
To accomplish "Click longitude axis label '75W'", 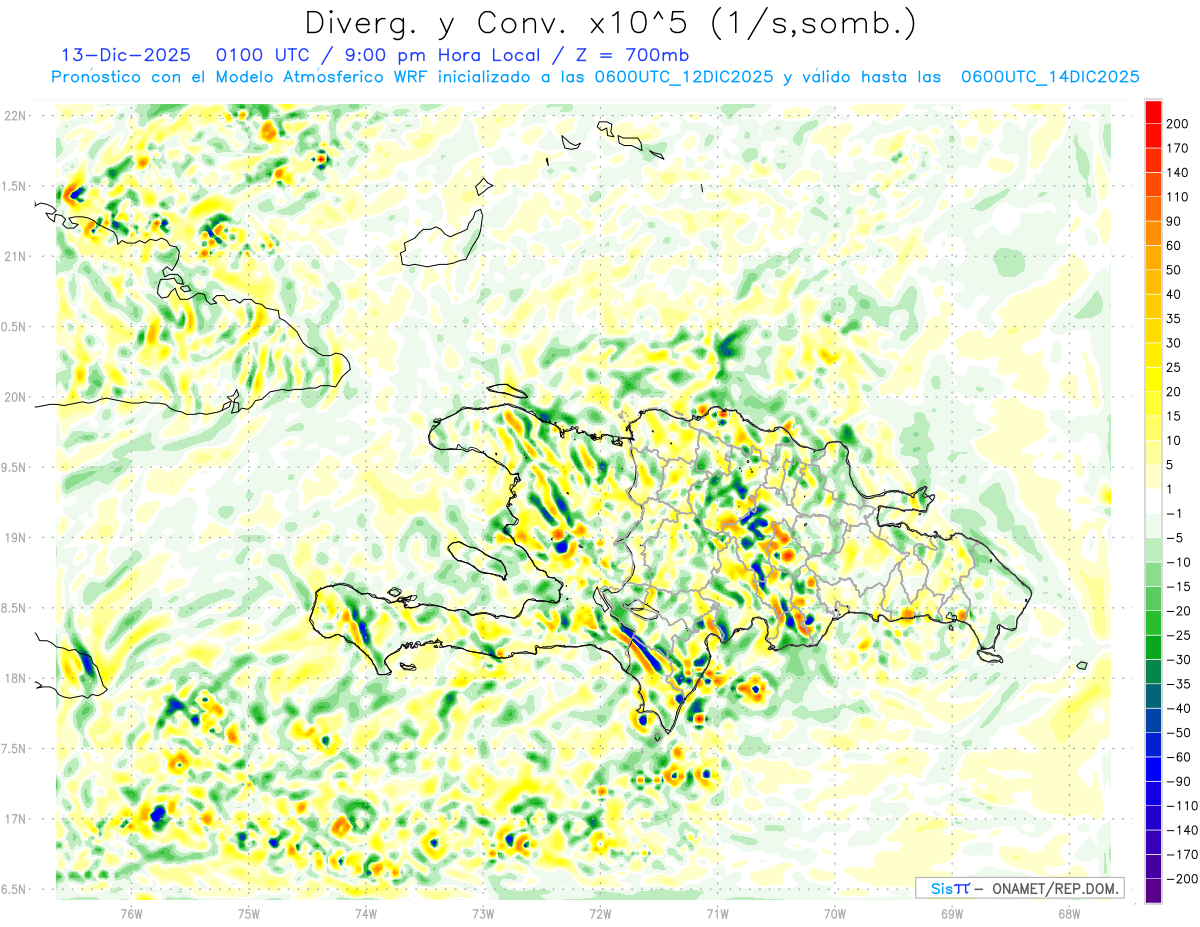I will [249, 913].
